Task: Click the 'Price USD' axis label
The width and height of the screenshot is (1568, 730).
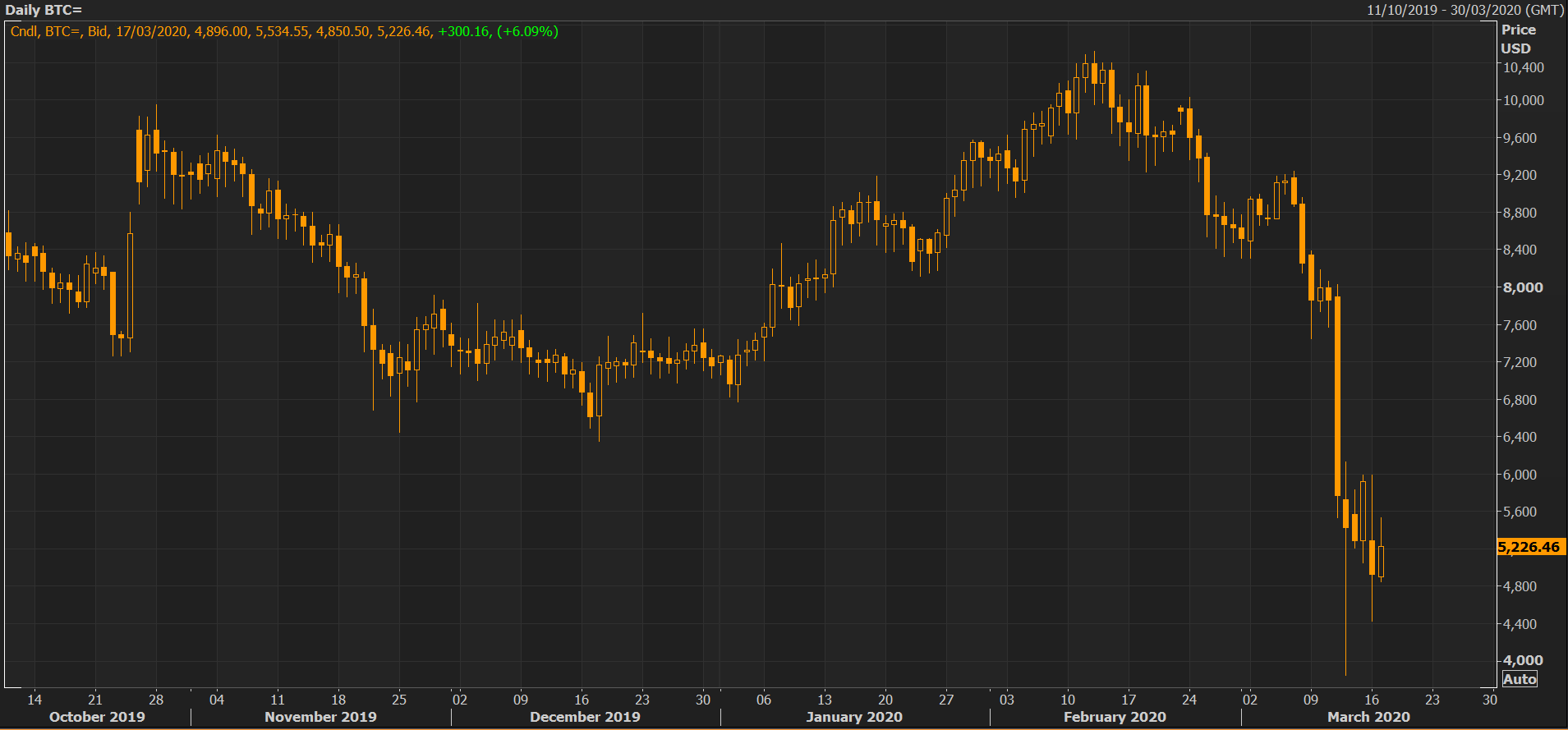Action: [x=1518, y=39]
